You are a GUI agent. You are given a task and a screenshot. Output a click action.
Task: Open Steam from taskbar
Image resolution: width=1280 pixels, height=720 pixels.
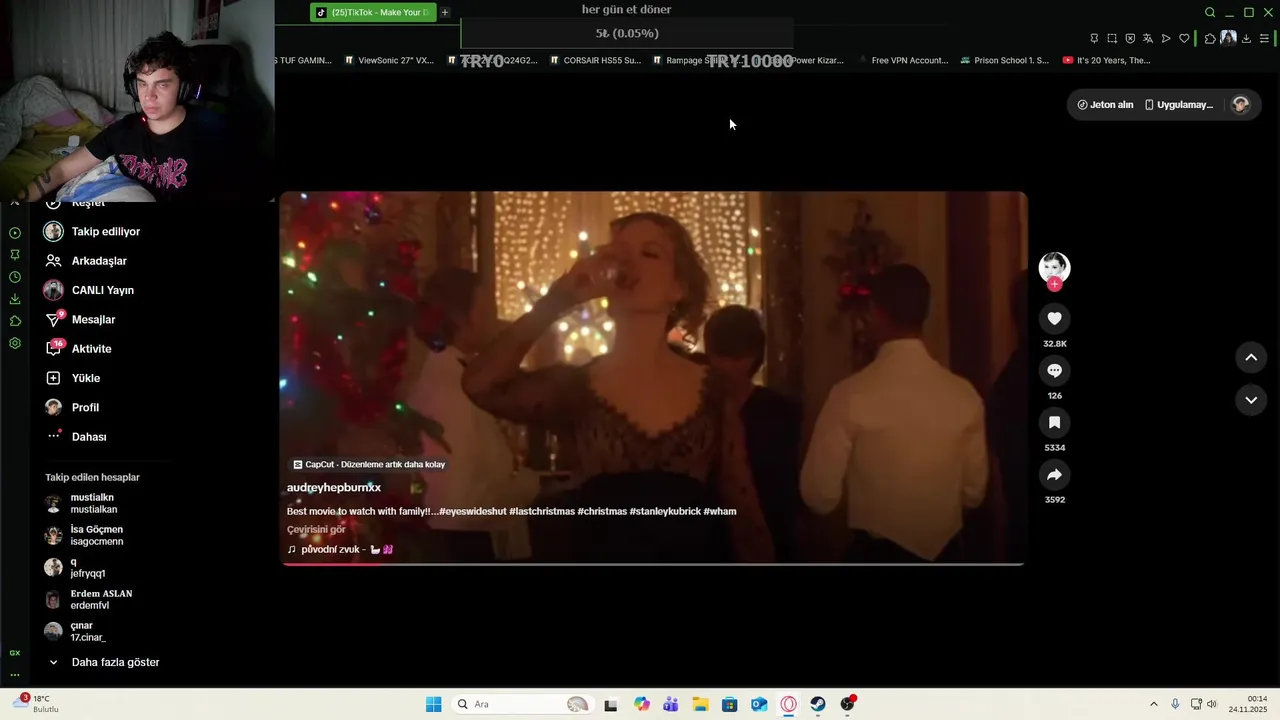[818, 704]
